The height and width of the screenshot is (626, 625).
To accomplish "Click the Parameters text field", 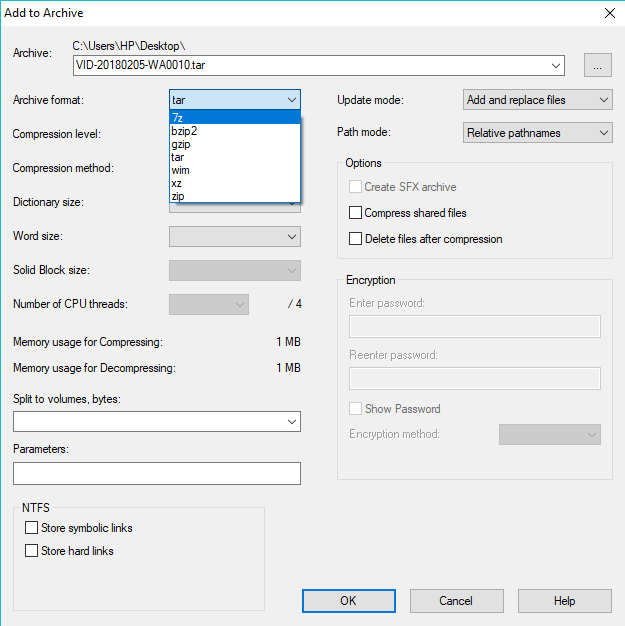I will tap(157, 473).
